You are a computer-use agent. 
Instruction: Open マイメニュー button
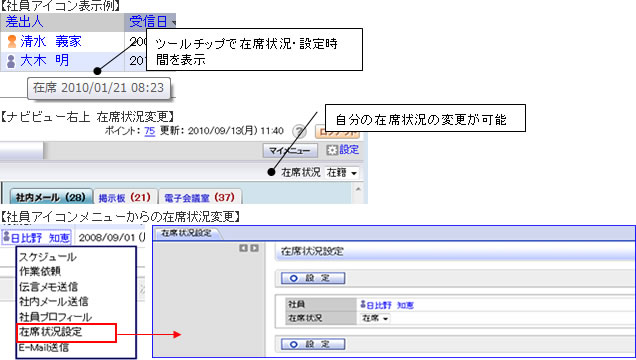pos(290,151)
